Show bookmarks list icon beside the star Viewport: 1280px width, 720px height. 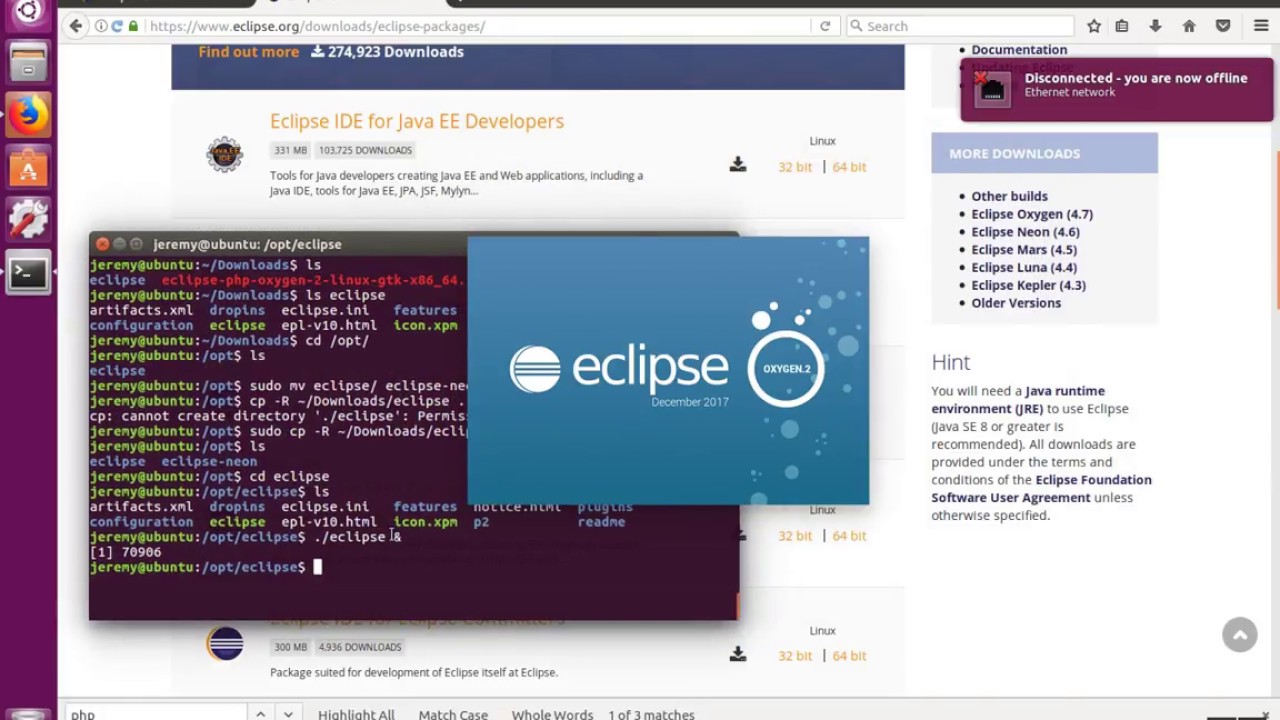tap(1122, 26)
